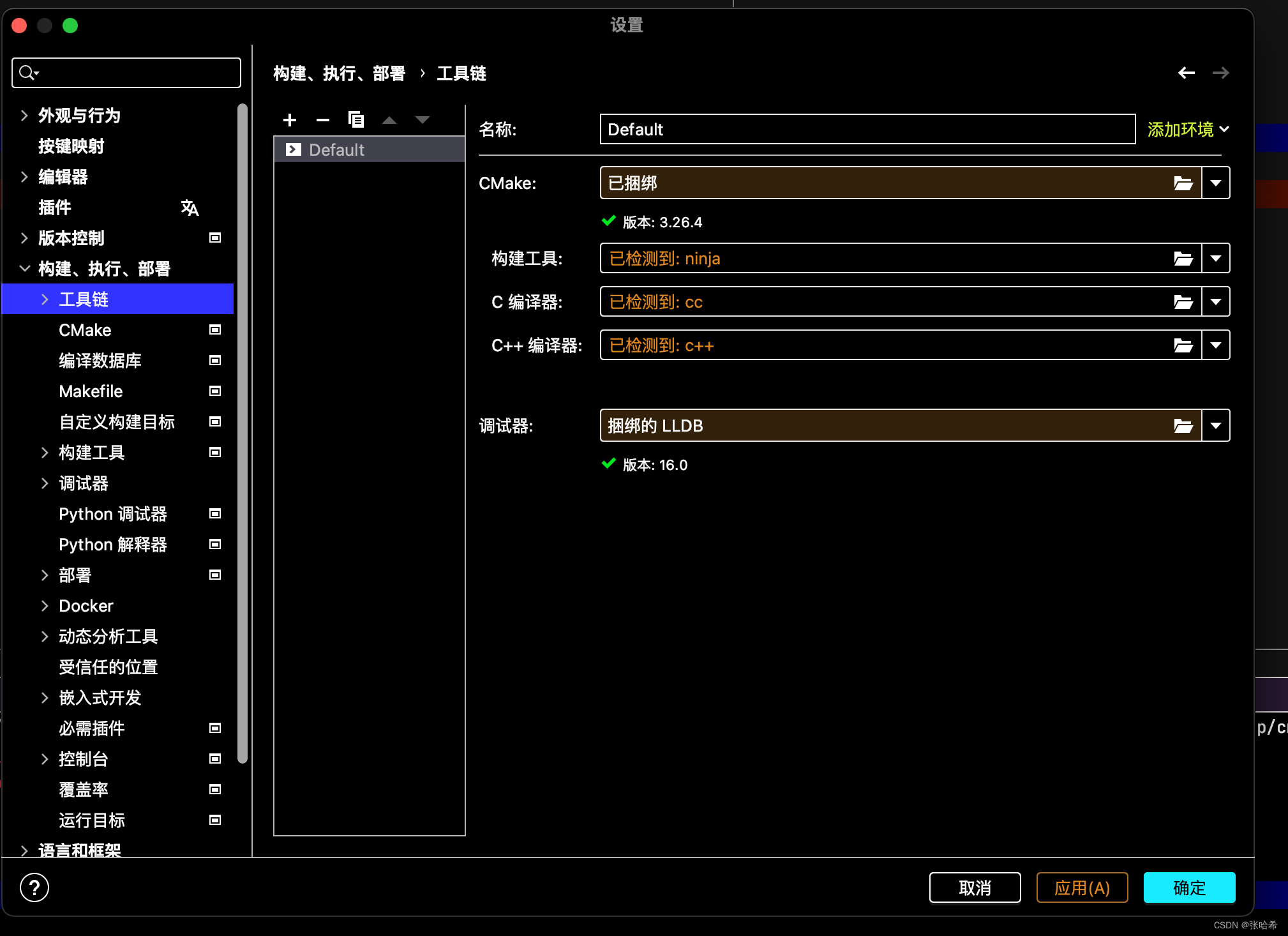The image size is (1288, 936).
Task: Expand the 编辑器 tree section
Action: (x=24, y=177)
